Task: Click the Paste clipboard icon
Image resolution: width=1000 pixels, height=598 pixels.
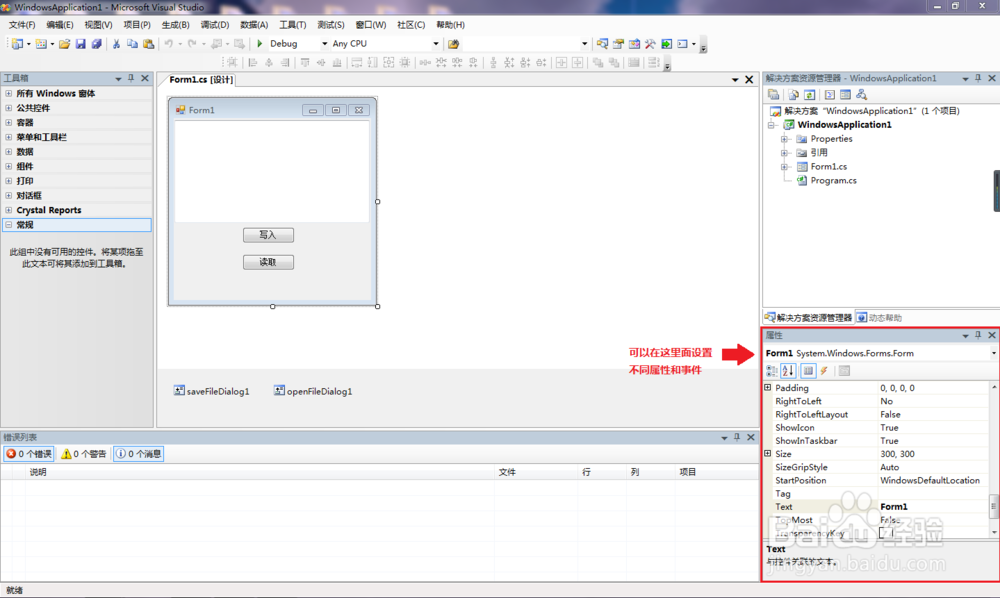Action: (x=149, y=43)
